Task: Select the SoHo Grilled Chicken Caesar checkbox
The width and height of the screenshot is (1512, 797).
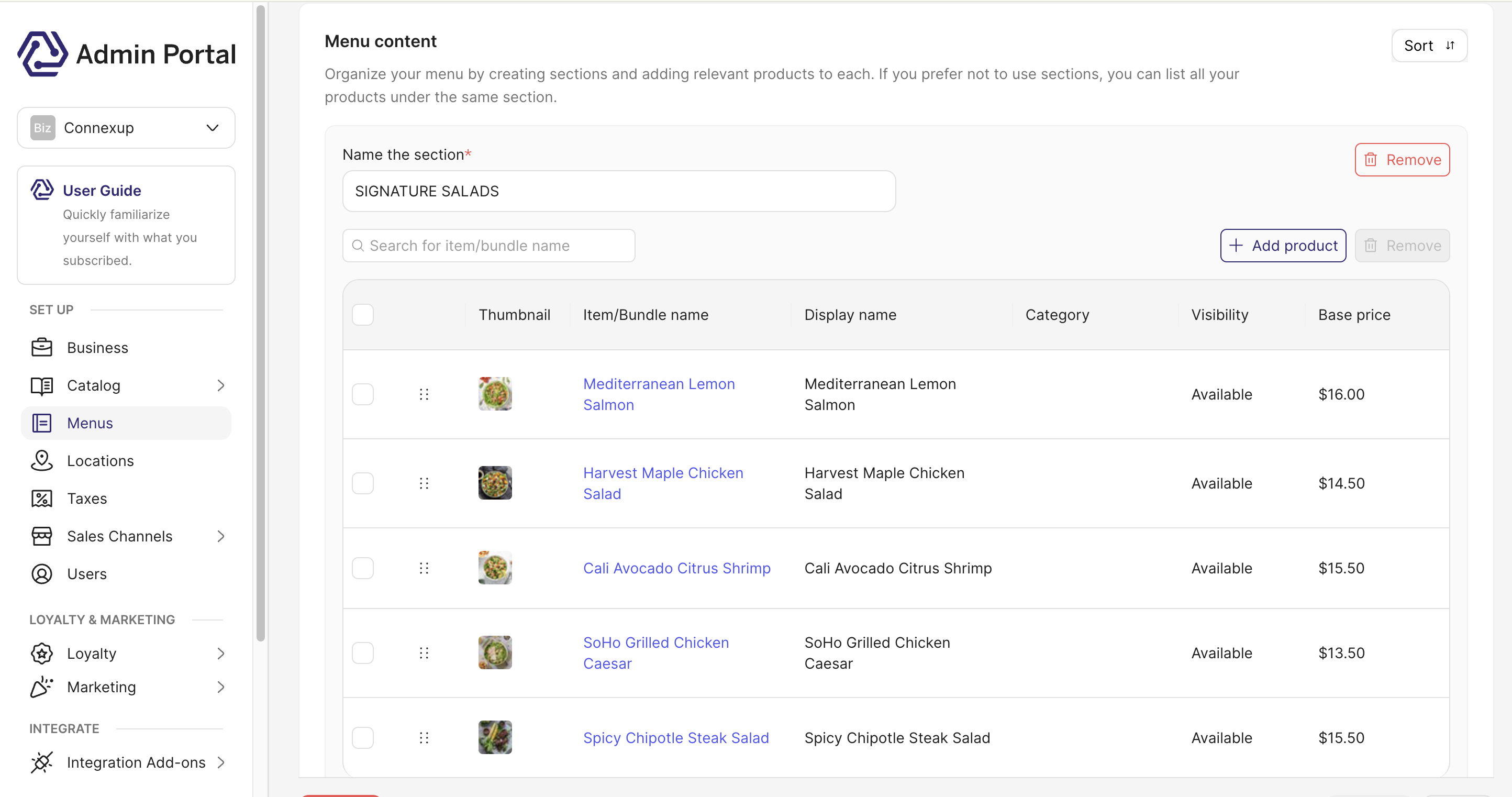Action: 363,652
